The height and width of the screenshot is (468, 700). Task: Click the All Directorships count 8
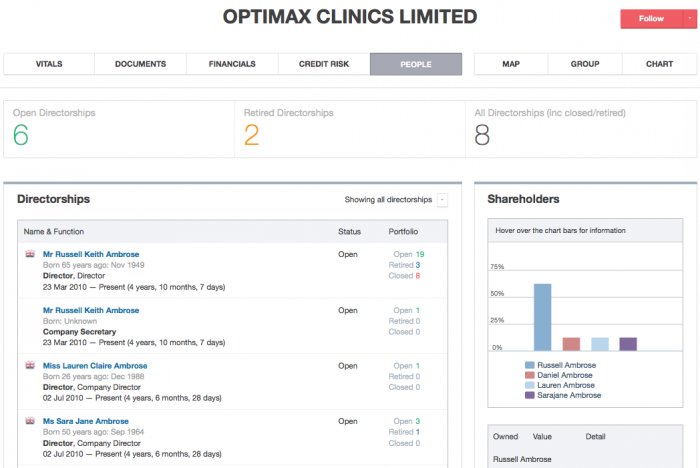482,135
